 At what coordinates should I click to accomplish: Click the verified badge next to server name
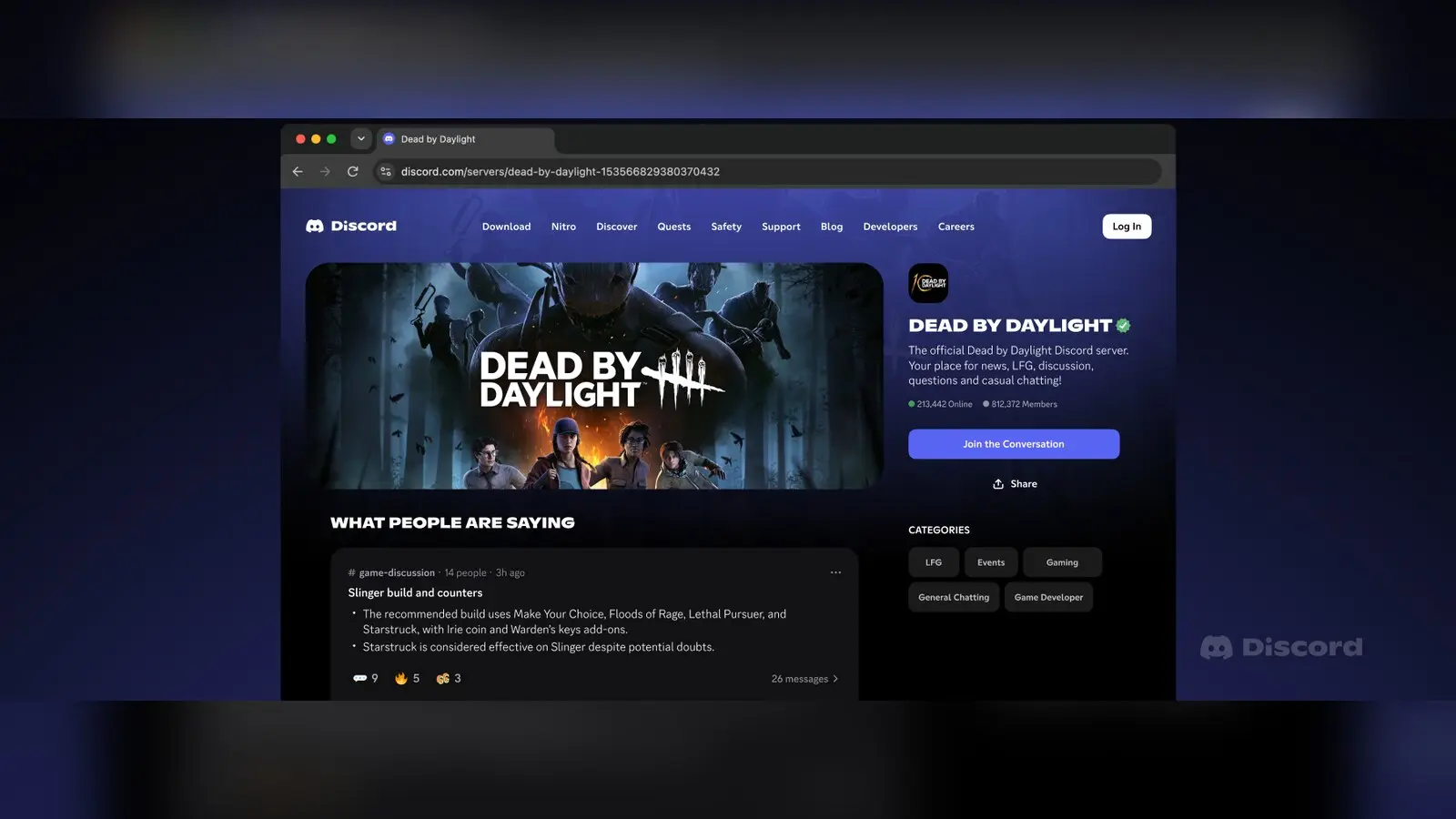[x=1123, y=325]
